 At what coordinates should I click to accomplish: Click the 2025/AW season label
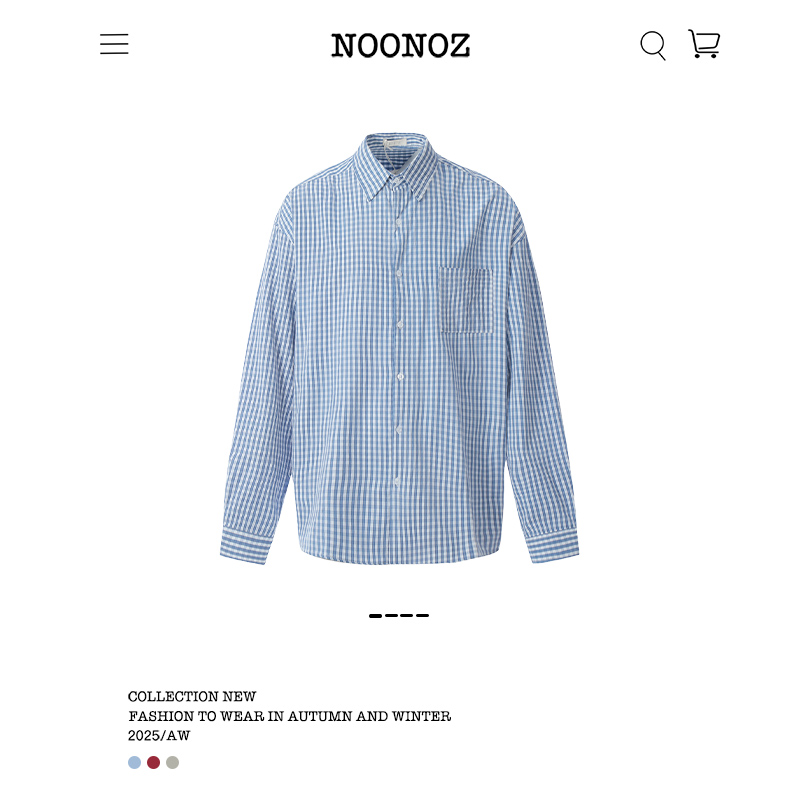[159, 736]
